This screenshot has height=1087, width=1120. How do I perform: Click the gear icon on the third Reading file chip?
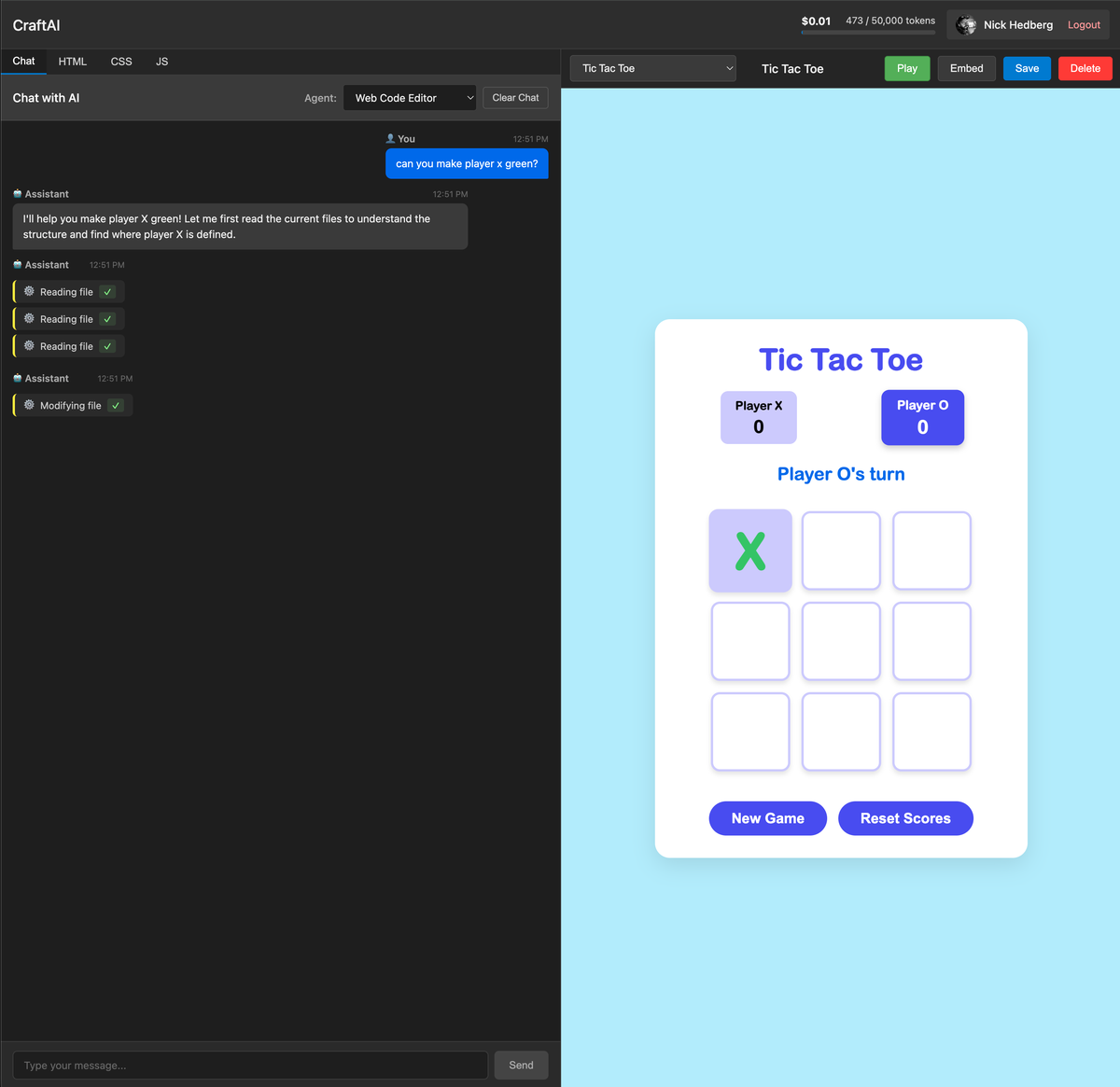pyautogui.click(x=29, y=345)
